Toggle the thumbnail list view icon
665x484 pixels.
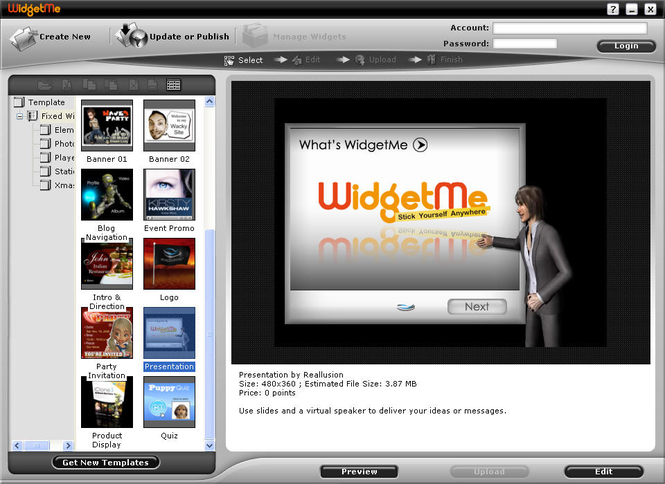(x=173, y=85)
